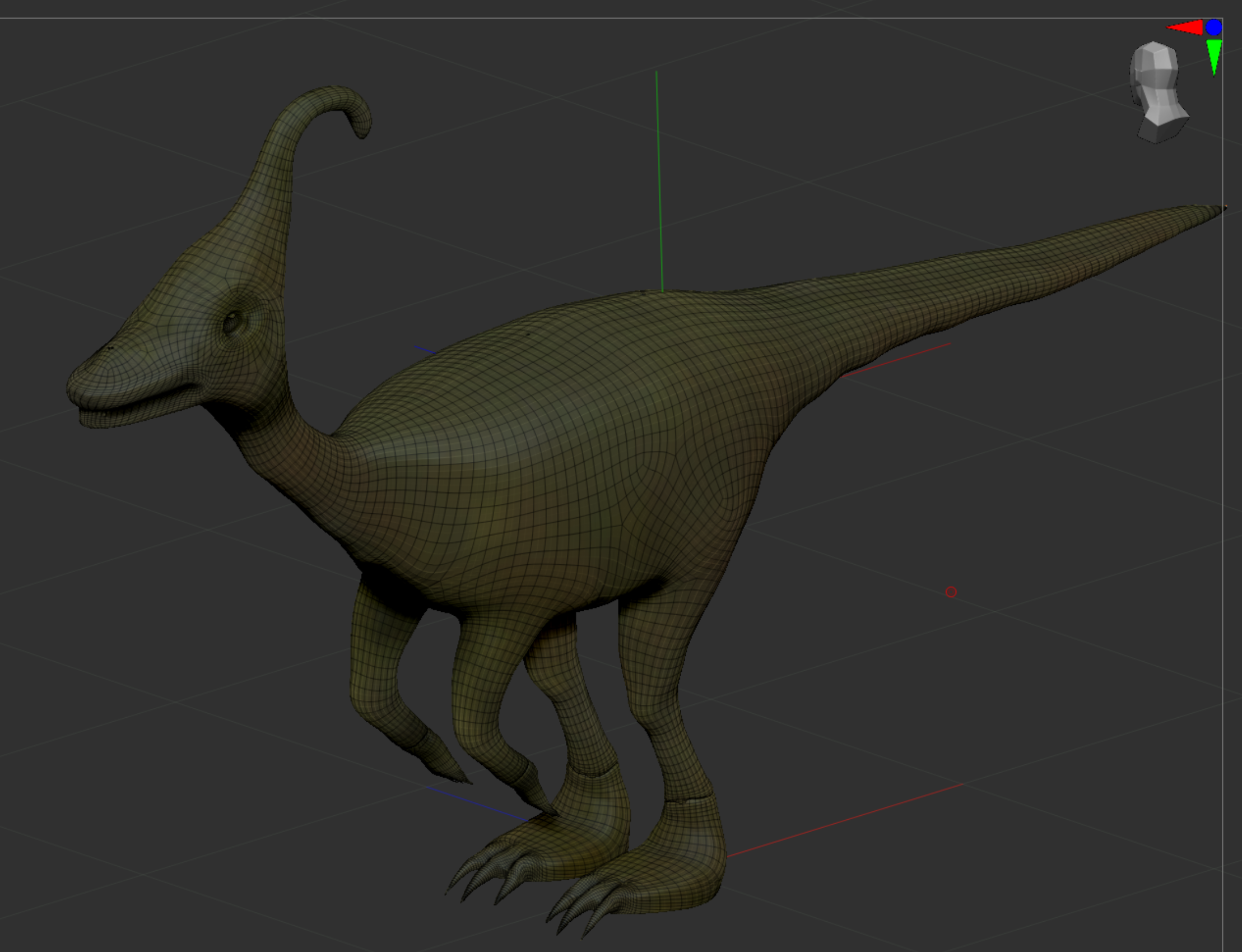This screenshot has width=1242, height=952.
Task: Click the ankle seam of the rightmost hind leg
Action: (x=689, y=800)
